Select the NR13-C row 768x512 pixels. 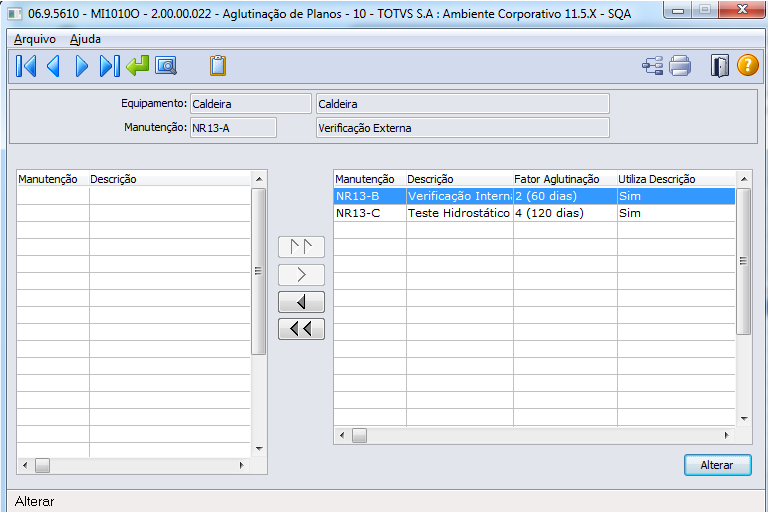coord(534,213)
